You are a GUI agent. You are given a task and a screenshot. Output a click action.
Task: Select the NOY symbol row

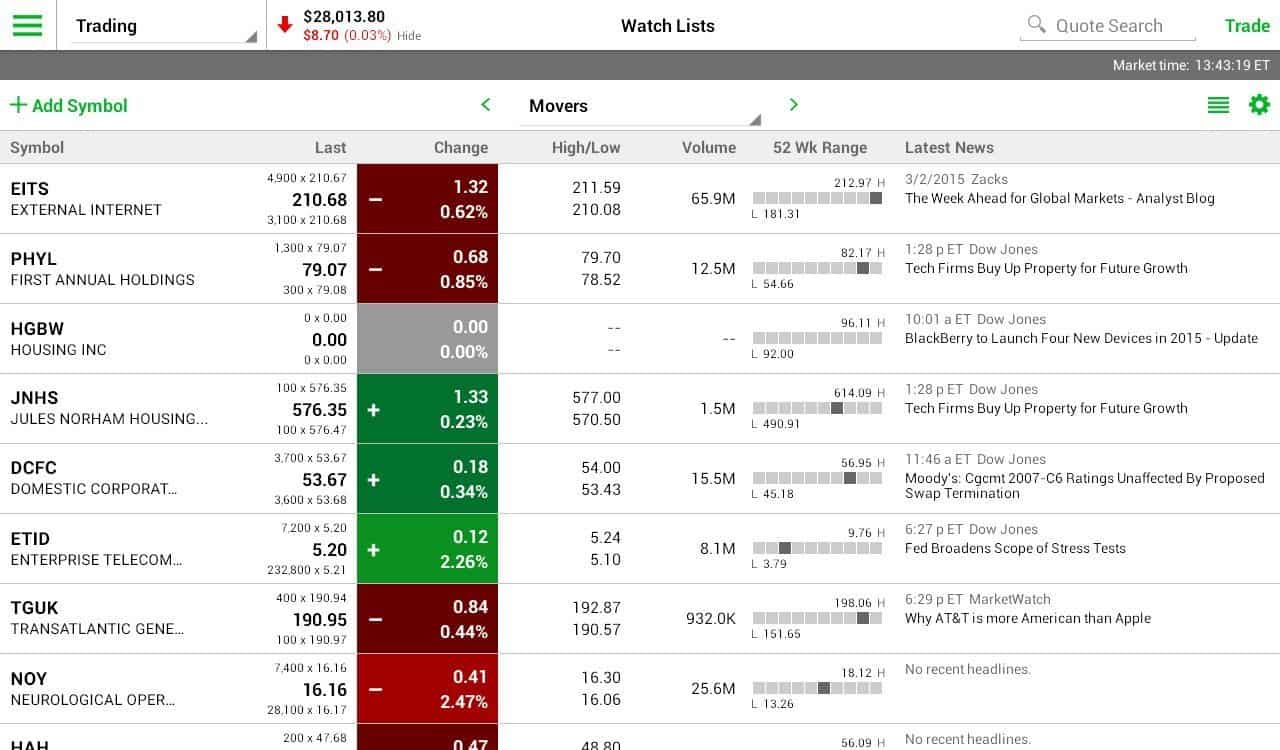point(640,689)
